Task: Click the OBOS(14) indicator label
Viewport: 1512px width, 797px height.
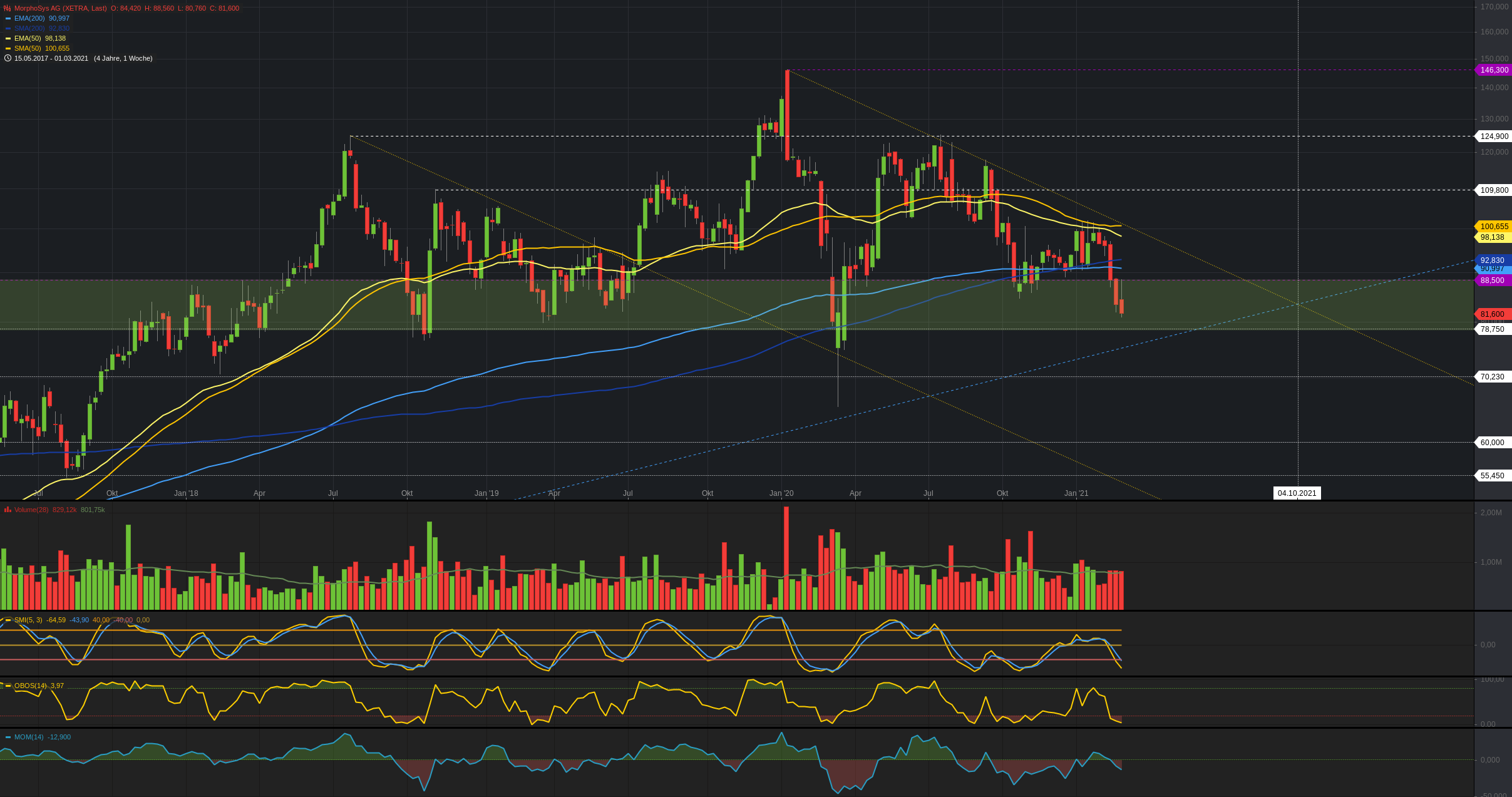Action: [30, 686]
